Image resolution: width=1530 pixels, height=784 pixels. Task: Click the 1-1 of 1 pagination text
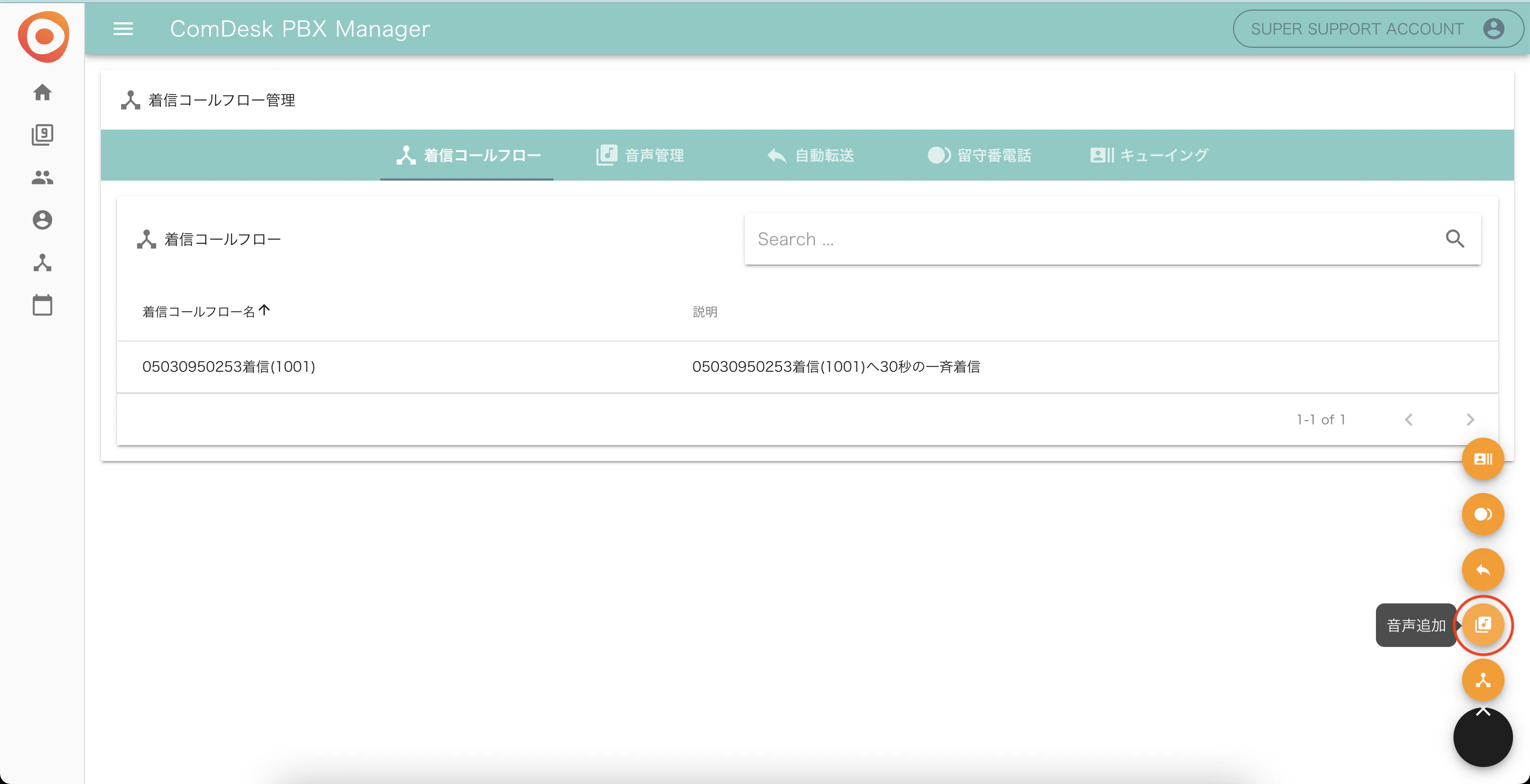coord(1320,420)
